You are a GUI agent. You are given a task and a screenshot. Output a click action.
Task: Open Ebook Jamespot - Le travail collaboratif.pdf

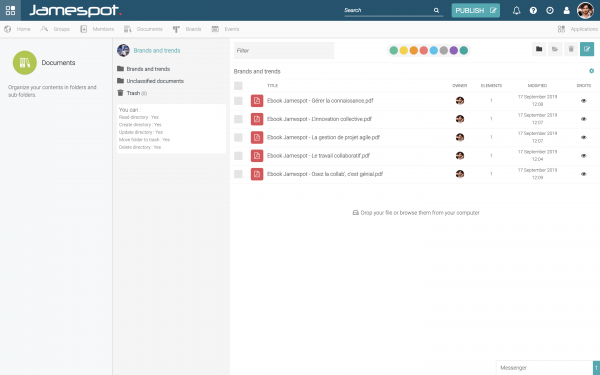click(318, 156)
